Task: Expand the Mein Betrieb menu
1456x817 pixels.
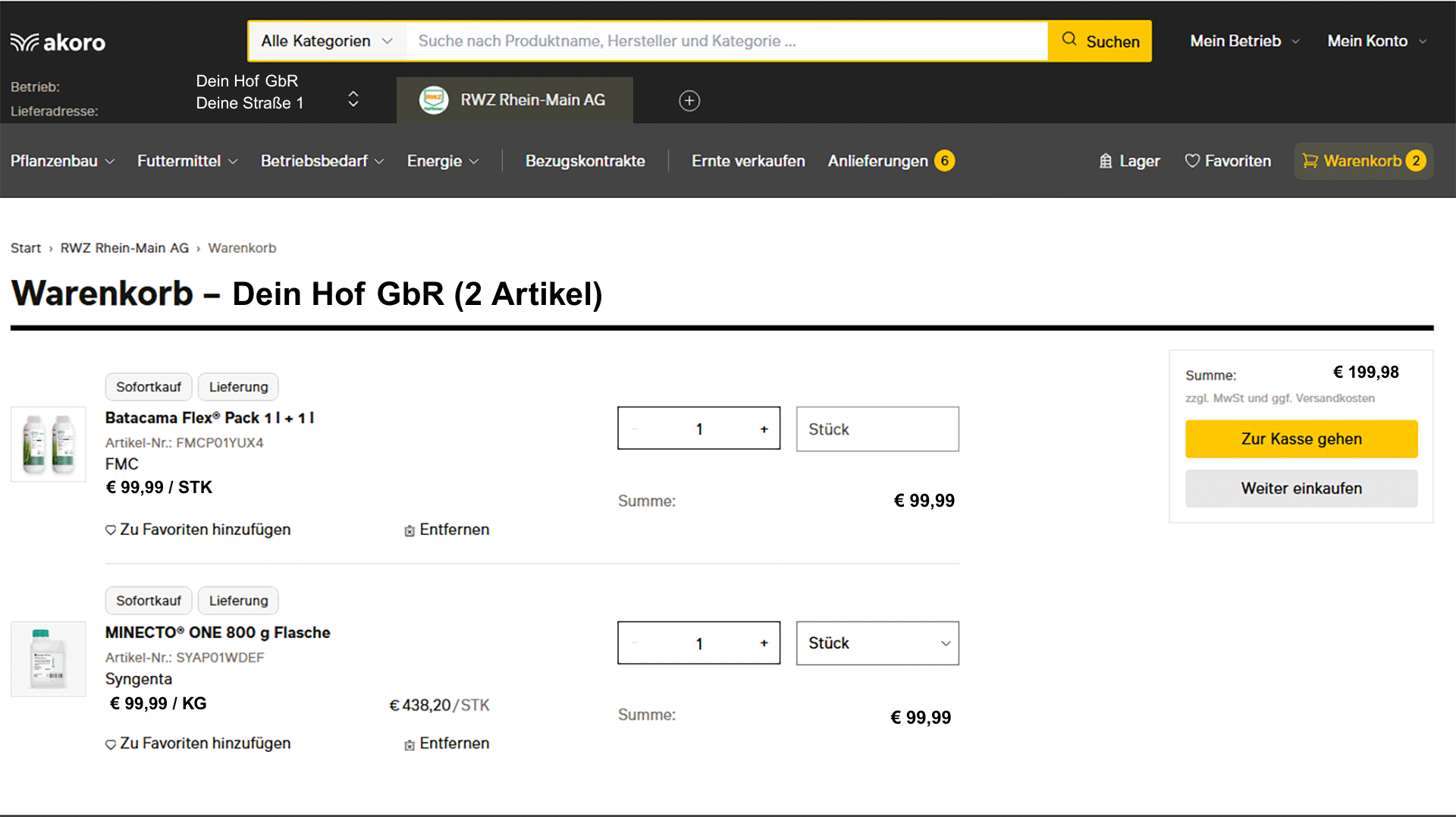Action: point(1244,41)
